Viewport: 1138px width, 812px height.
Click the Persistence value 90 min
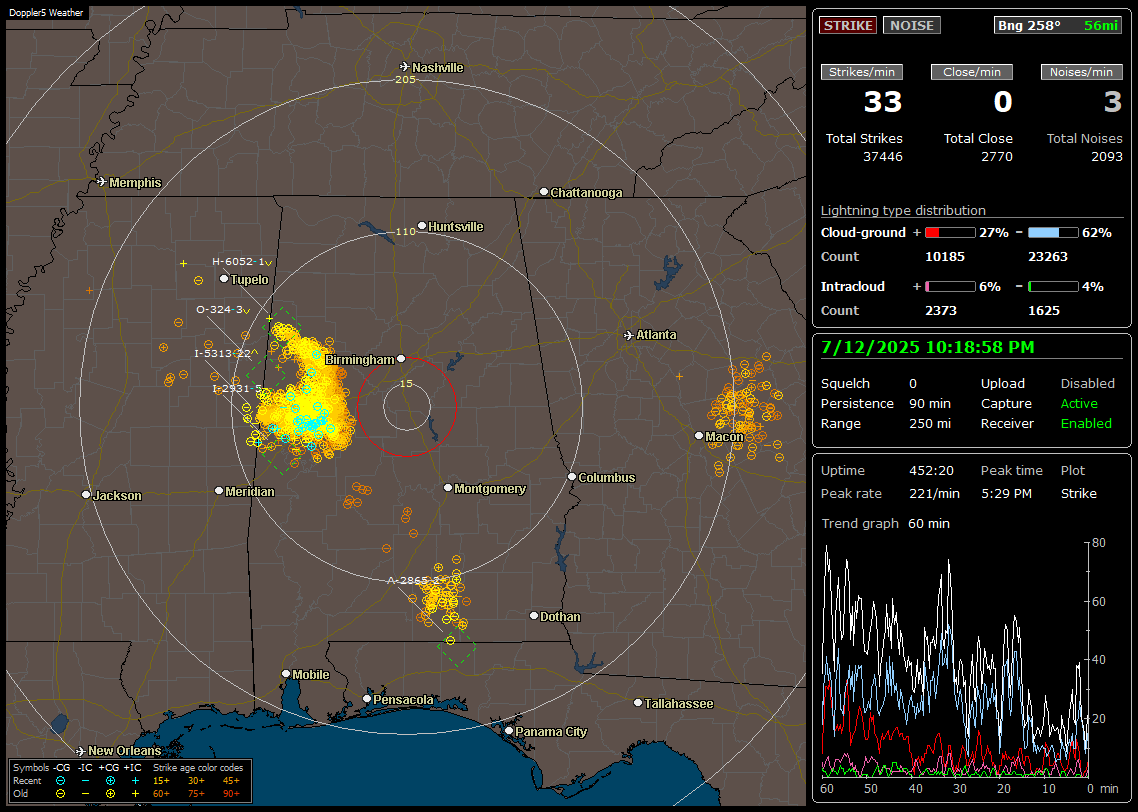coord(930,403)
